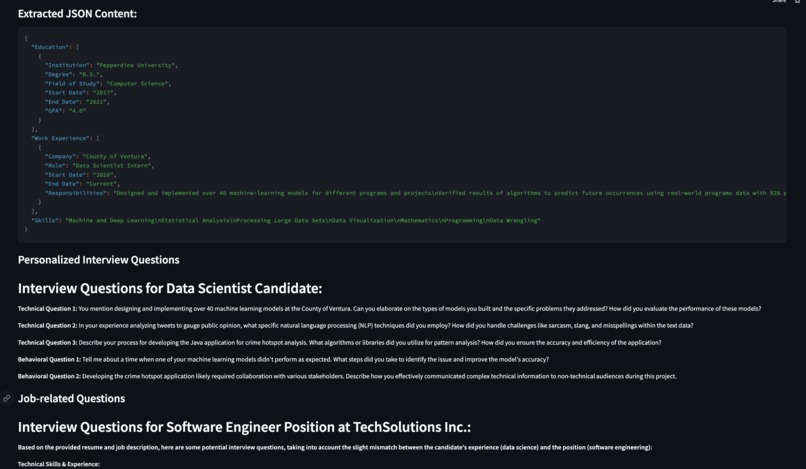The width and height of the screenshot is (806, 469).
Task: Select the "Degree": "B.S." line
Action: [74, 75]
